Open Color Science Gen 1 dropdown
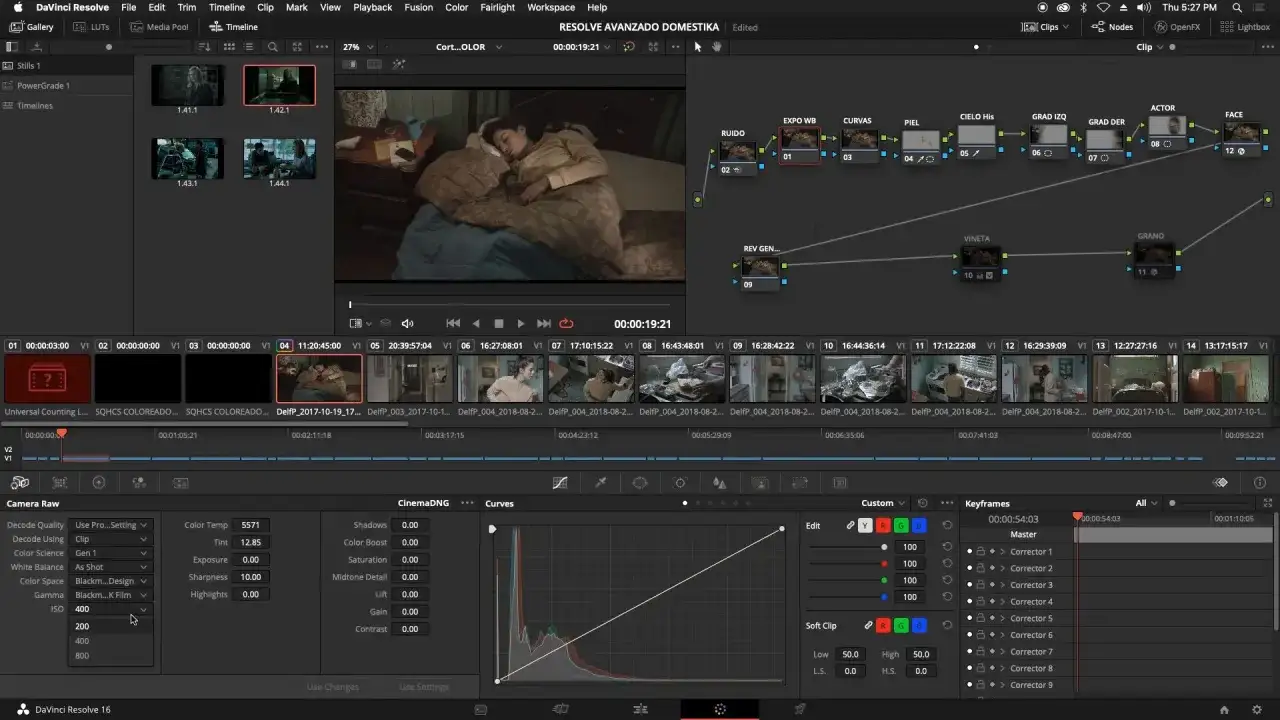This screenshot has height=720, width=1280. [111, 553]
